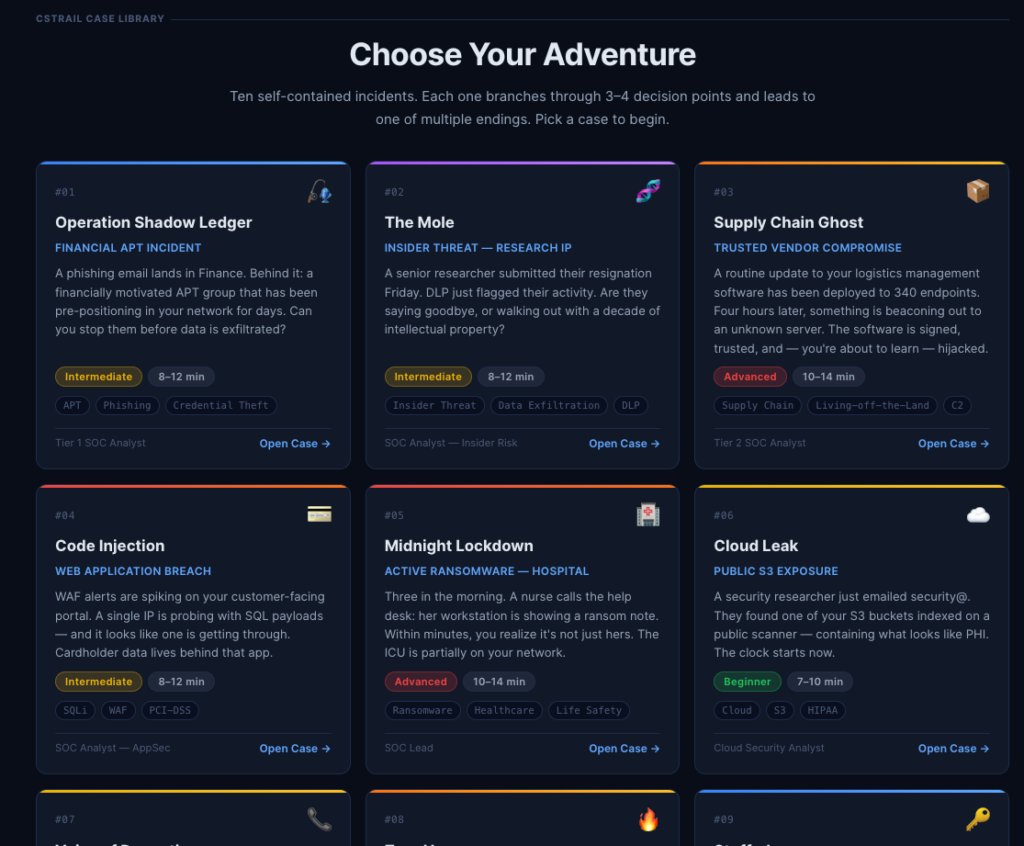Screen dimensions: 1024x846
Task: Open Case for Operation Shadow Ledger
Action: pyautogui.click(x=294, y=444)
